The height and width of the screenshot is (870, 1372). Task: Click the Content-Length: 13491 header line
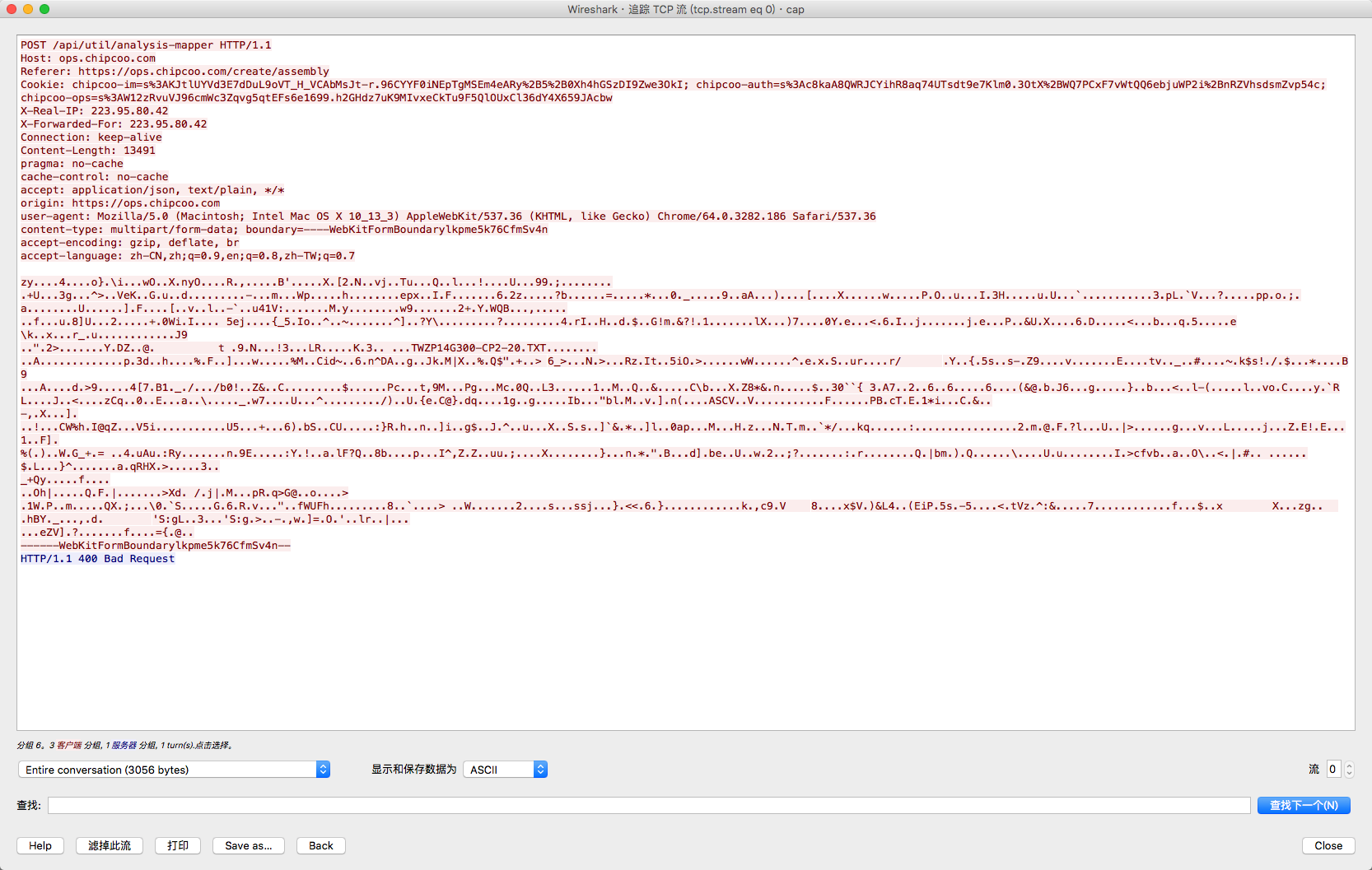88,151
